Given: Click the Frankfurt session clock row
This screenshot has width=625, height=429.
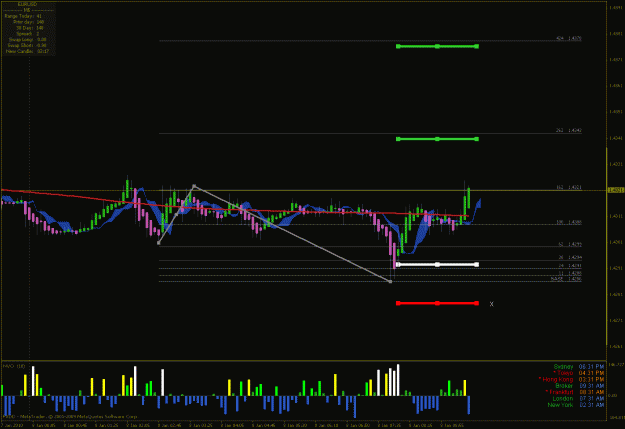Looking at the screenshot, I should click(x=575, y=392).
